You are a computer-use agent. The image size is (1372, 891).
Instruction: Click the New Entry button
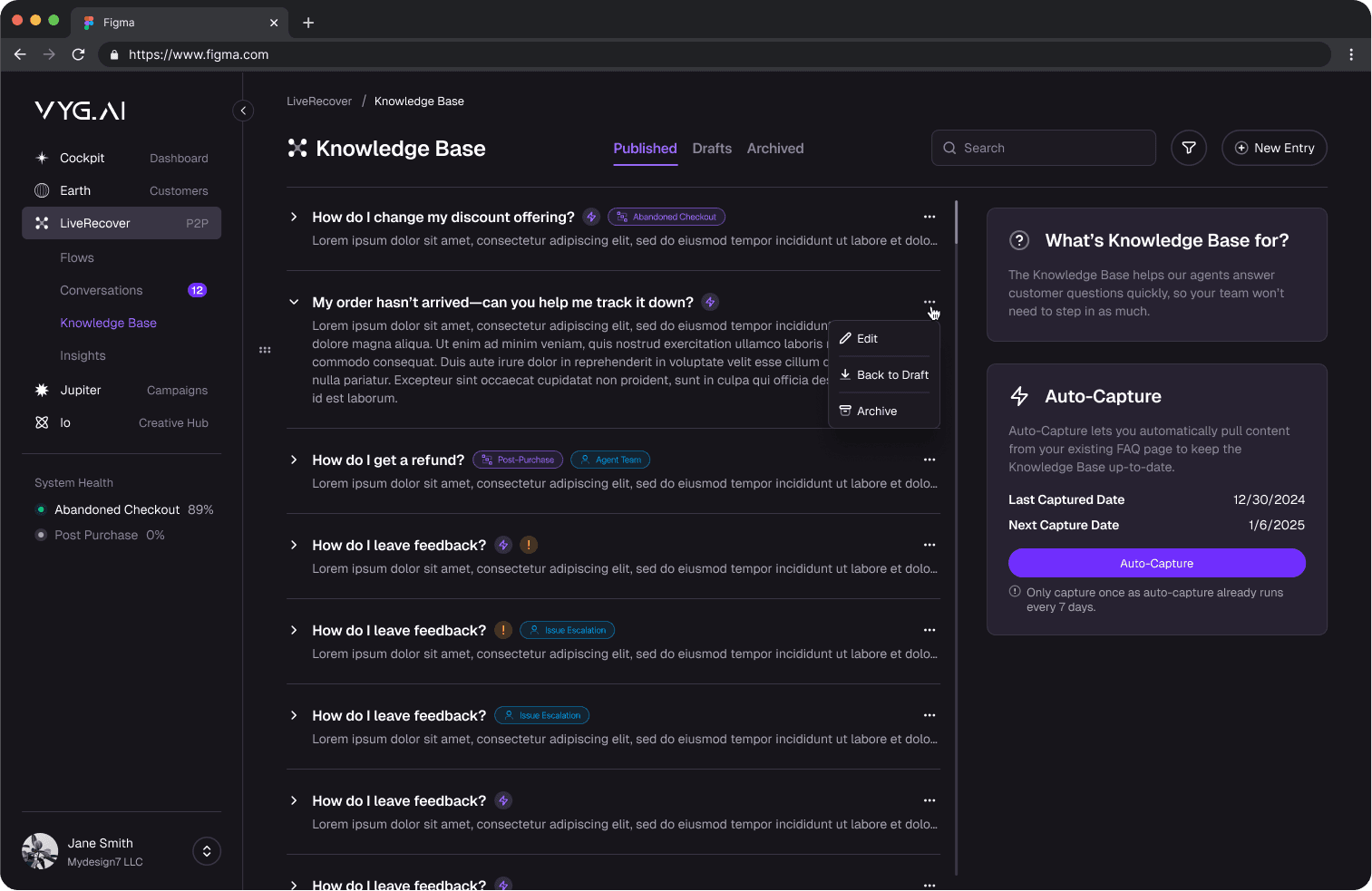(x=1274, y=148)
